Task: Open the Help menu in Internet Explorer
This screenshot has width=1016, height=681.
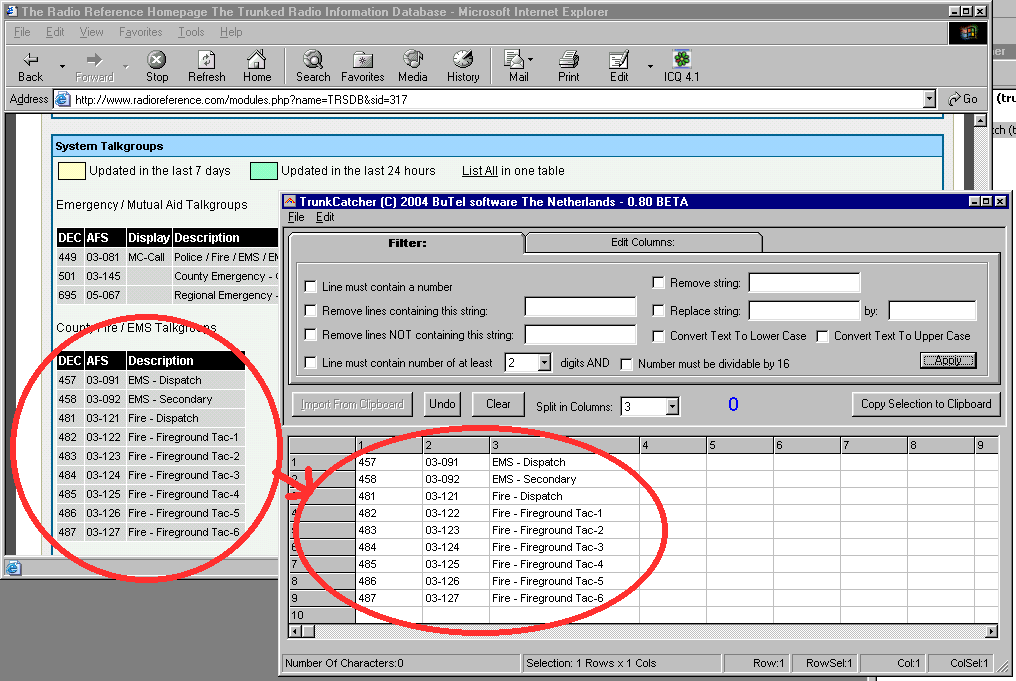Action: tap(231, 32)
